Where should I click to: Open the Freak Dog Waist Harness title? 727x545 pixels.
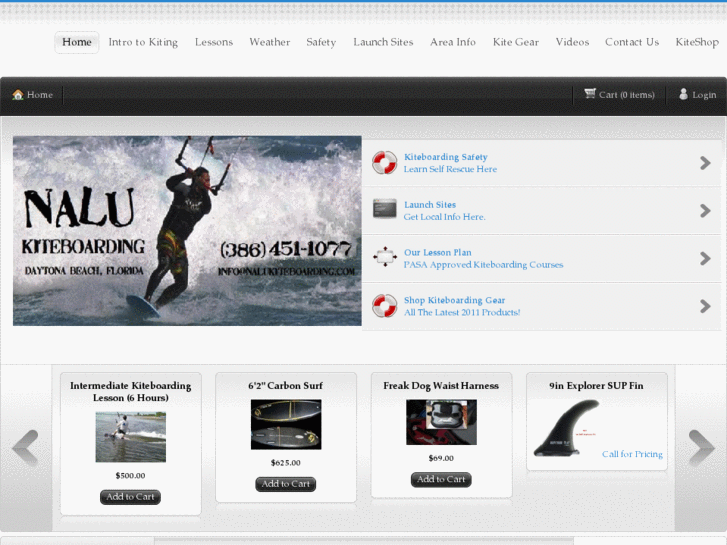pos(441,385)
